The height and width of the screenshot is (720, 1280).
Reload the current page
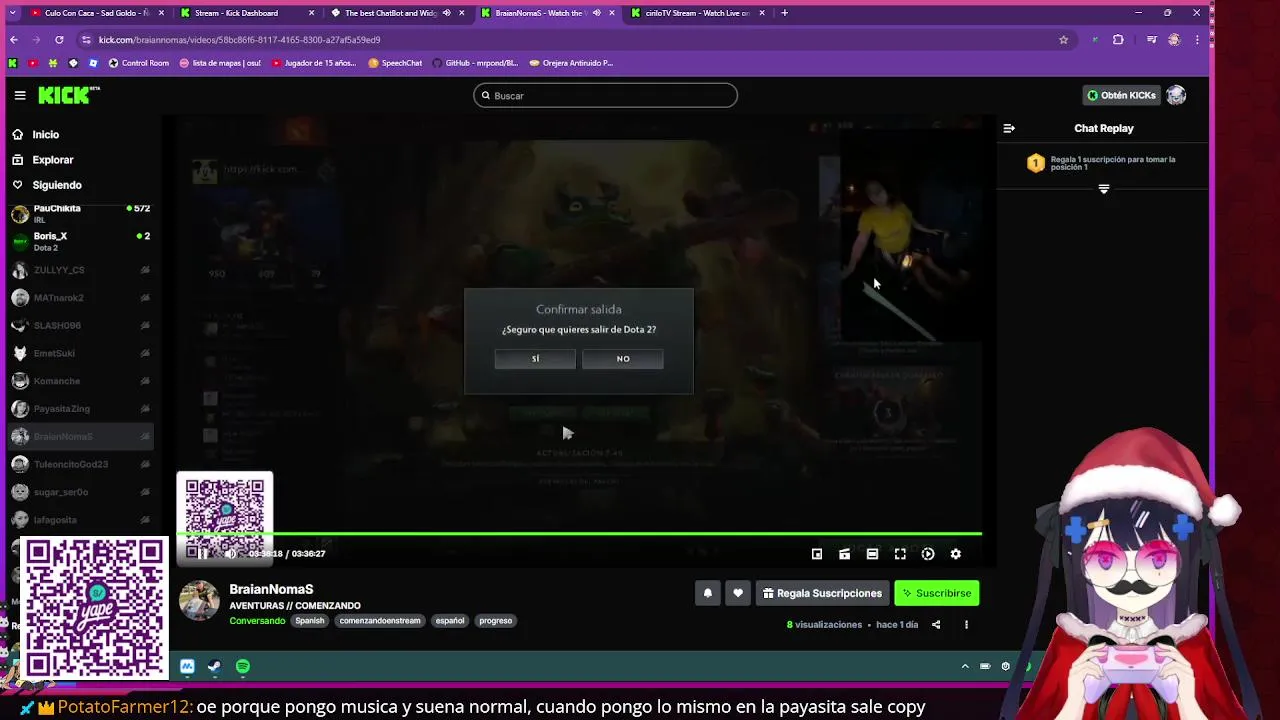click(x=59, y=40)
